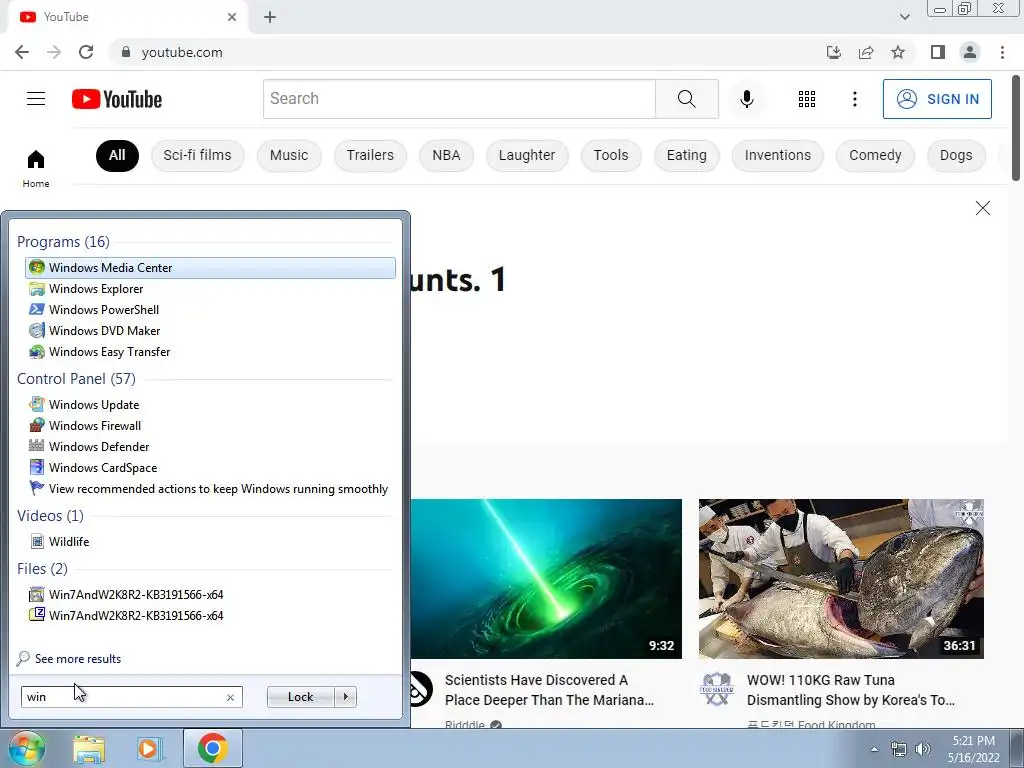The height and width of the screenshot is (768, 1024).
Task: Dismiss the banner with the X
Action: tap(982, 208)
